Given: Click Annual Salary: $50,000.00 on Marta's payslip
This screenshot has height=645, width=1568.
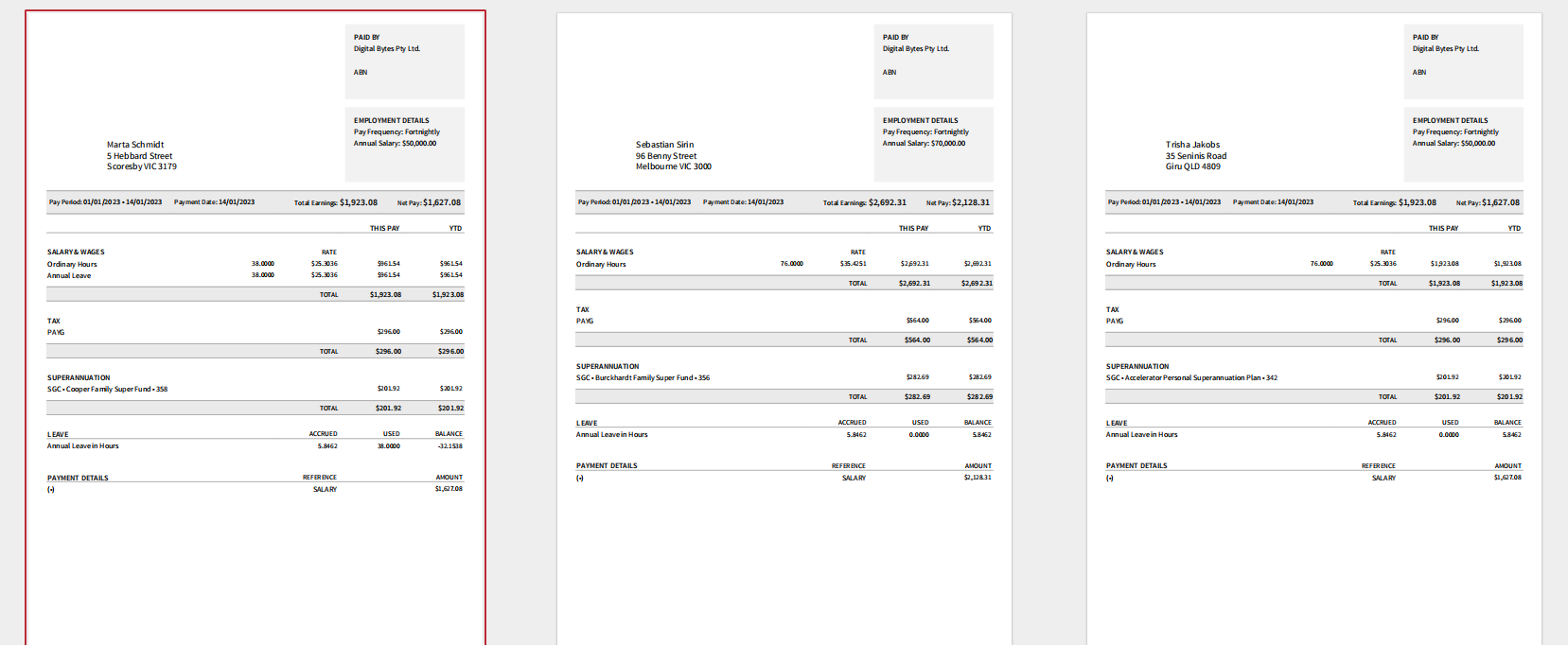Looking at the screenshot, I should click(395, 143).
